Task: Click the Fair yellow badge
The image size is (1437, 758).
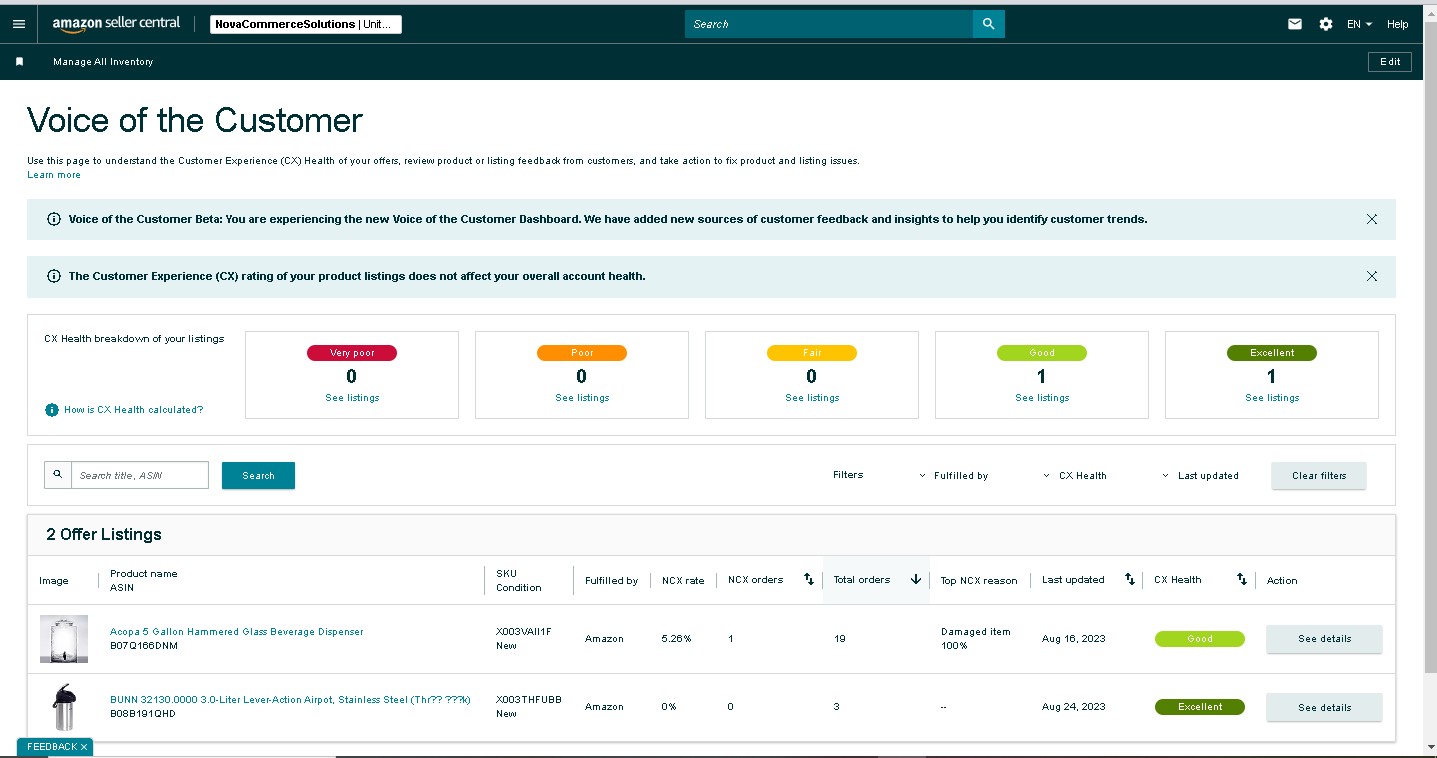Action: pos(812,353)
